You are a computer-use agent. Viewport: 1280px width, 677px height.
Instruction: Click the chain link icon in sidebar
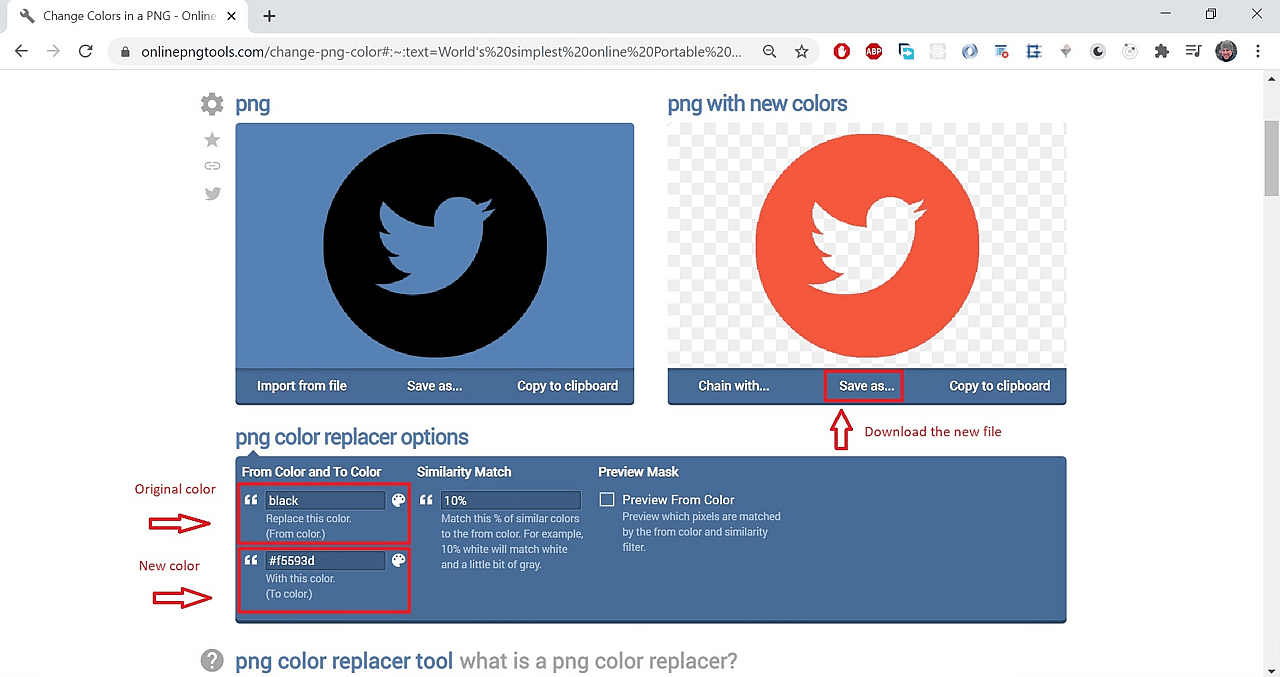[x=212, y=166]
